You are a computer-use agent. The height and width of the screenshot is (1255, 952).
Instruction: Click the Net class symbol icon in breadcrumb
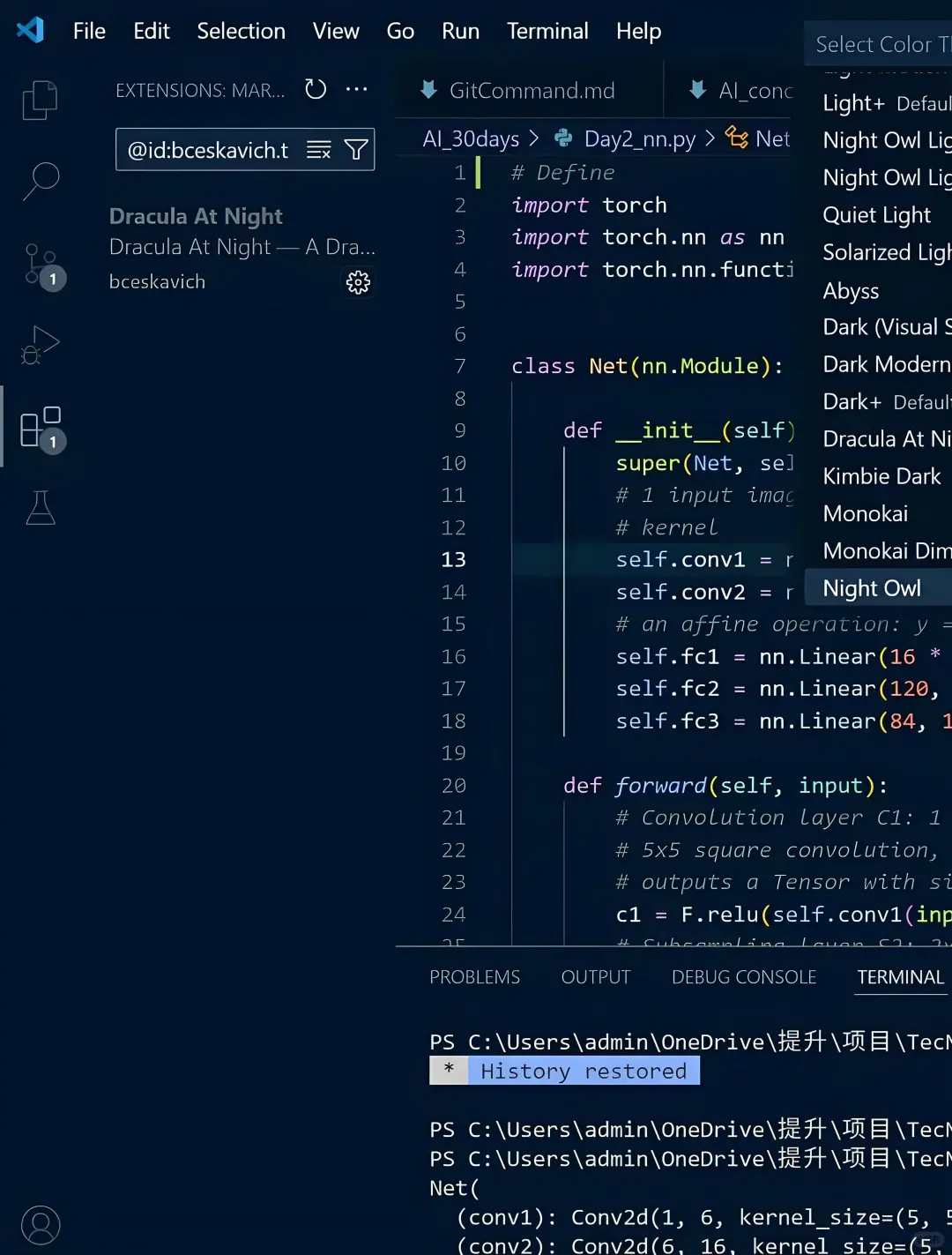click(736, 137)
